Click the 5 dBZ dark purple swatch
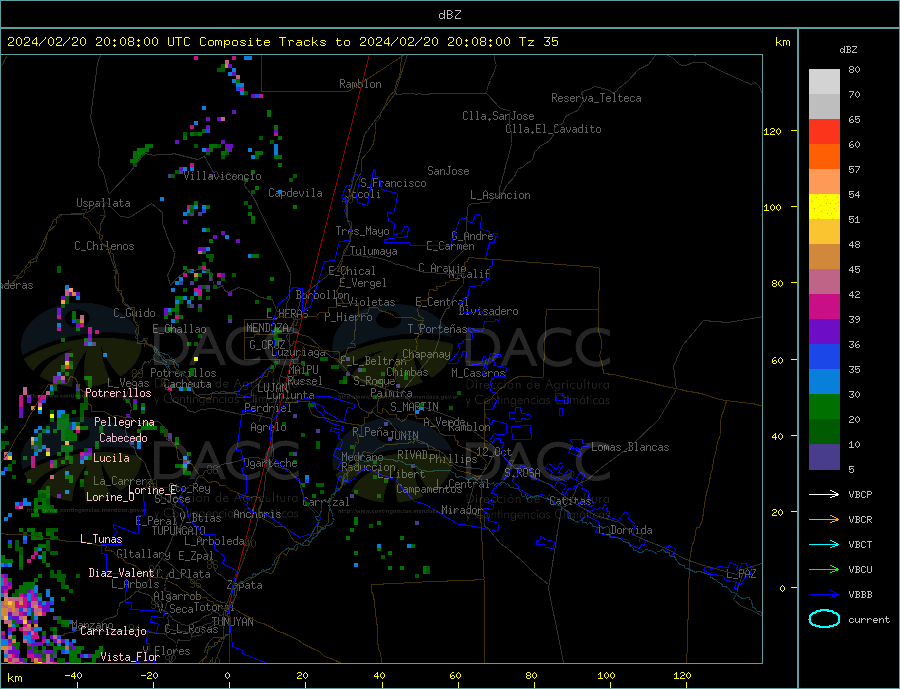Image resolution: width=900 pixels, height=689 pixels. 824,456
